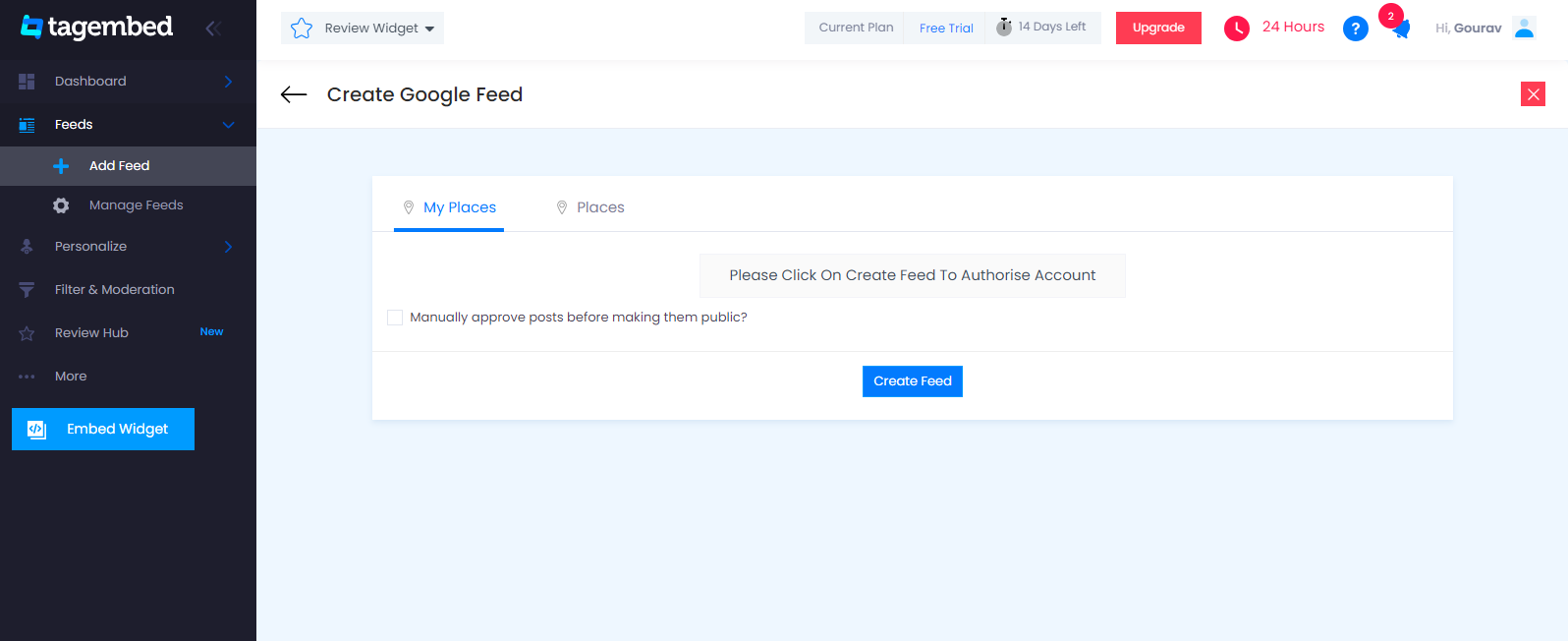Go back using the left arrow

pyautogui.click(x=294, y=94)
